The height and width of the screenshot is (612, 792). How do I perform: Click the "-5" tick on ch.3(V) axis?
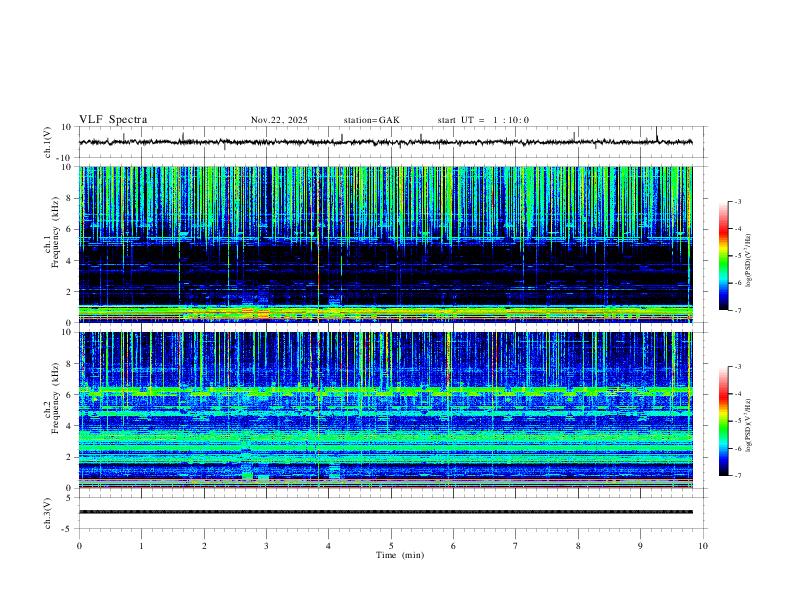68,529
